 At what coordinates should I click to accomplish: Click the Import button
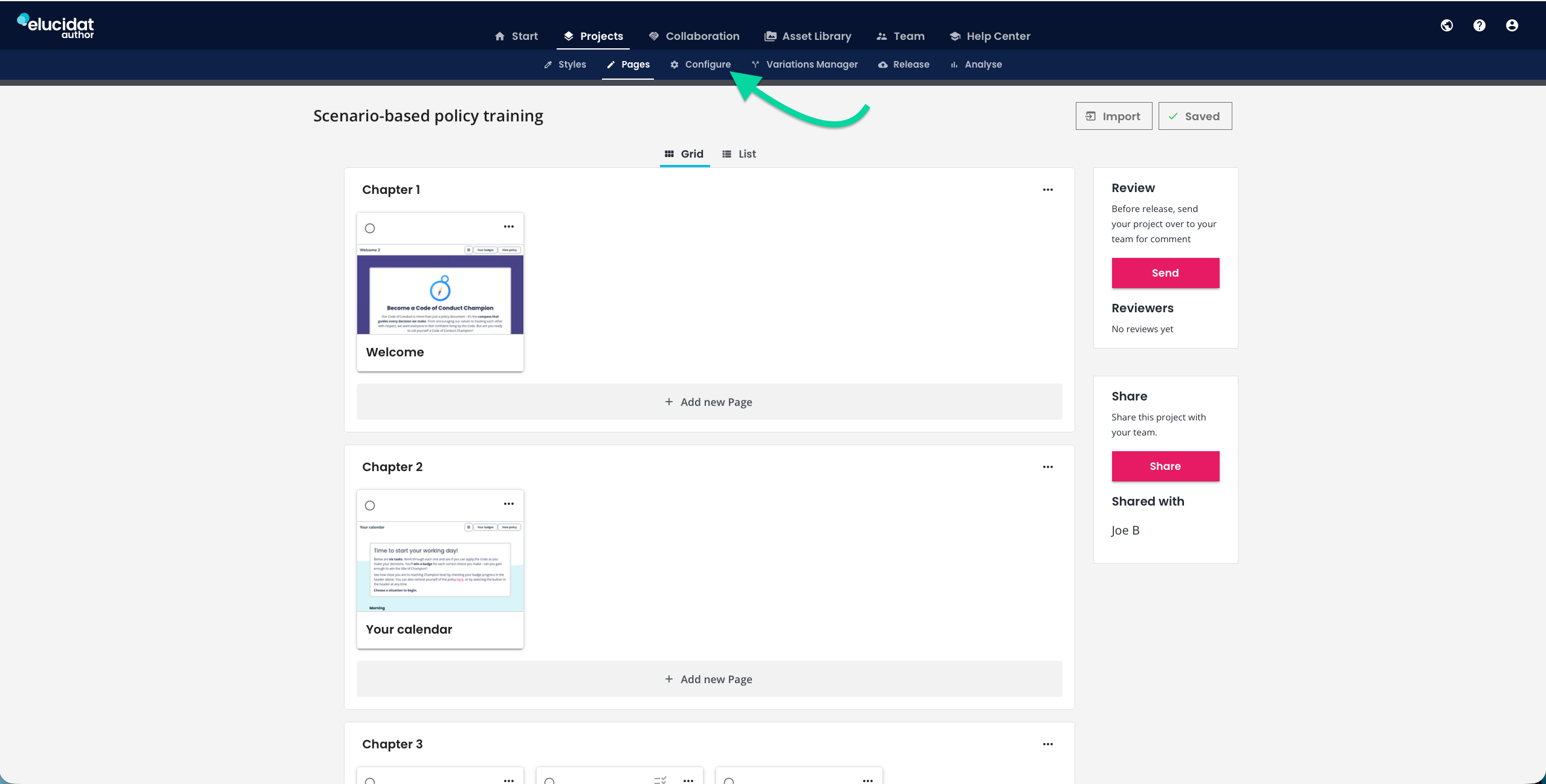1114,116
